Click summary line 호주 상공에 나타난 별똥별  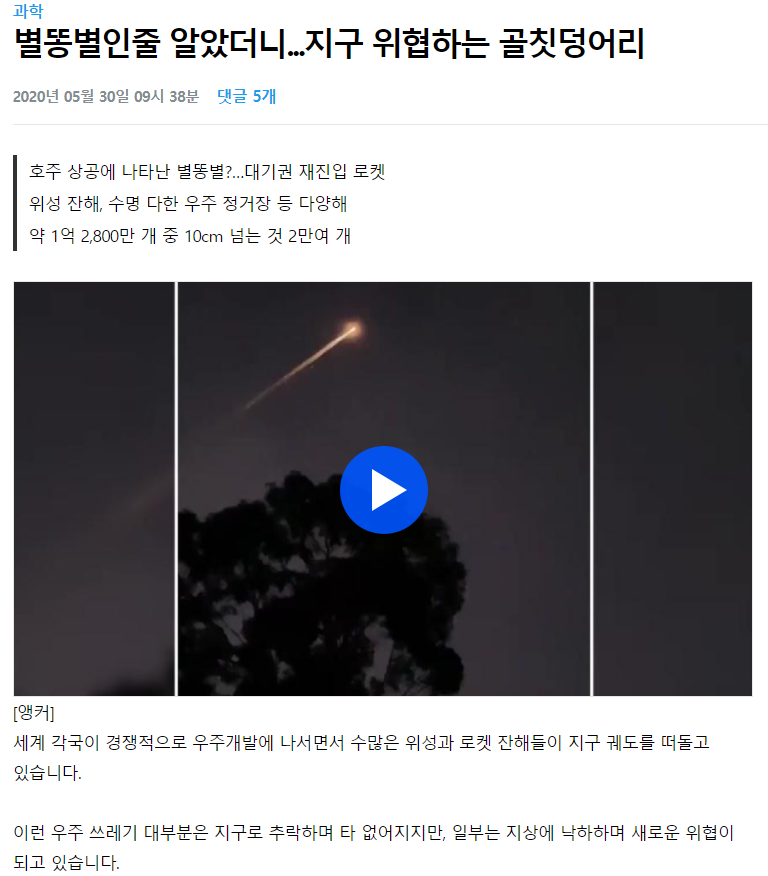pyautogui.click(x=207, y=171)
